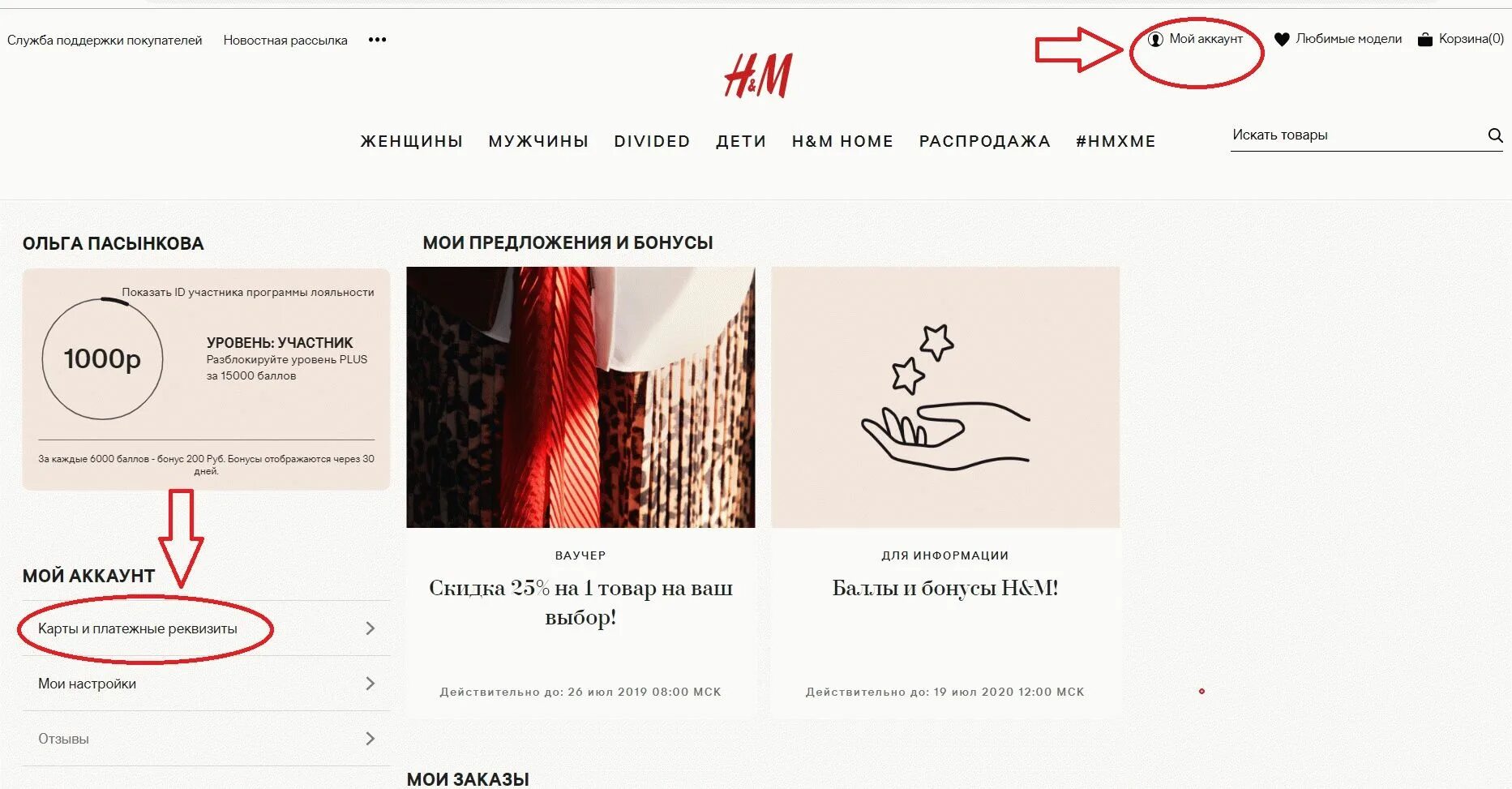Select the H&M HOME menu item
The image size is (1512, 789).
coord(842,141)
